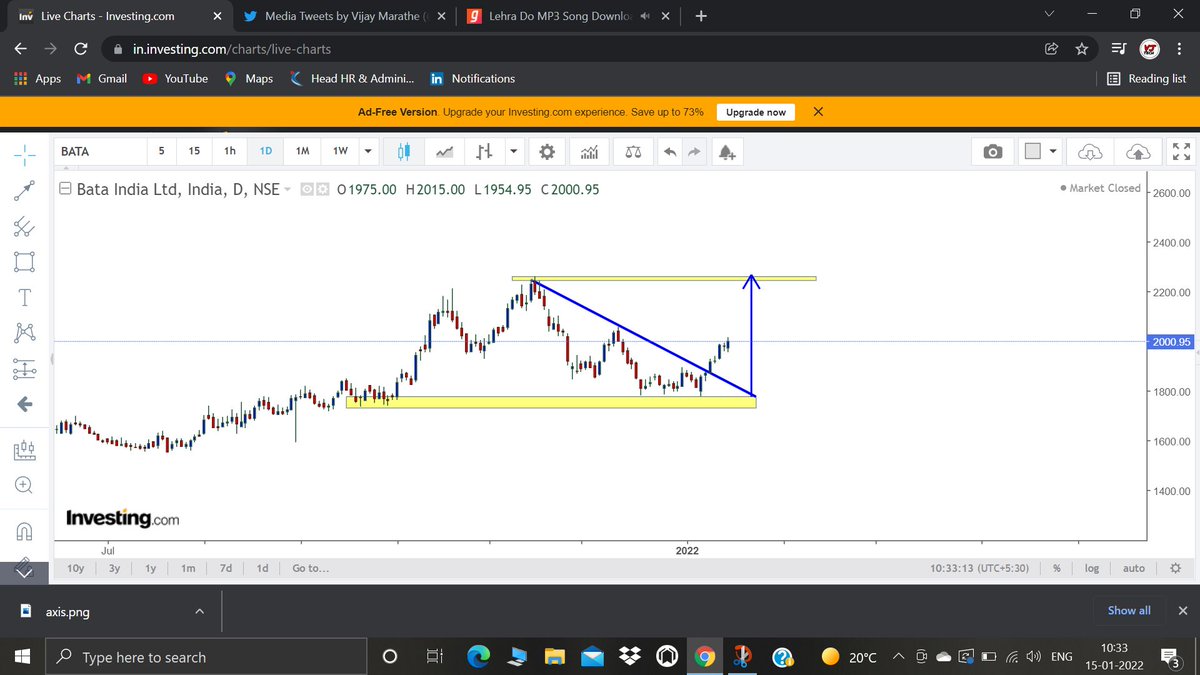Click the BATA symbol search field
Image resolution: width=1200 pixels, height=675 pixels.
tap(99, 151)
